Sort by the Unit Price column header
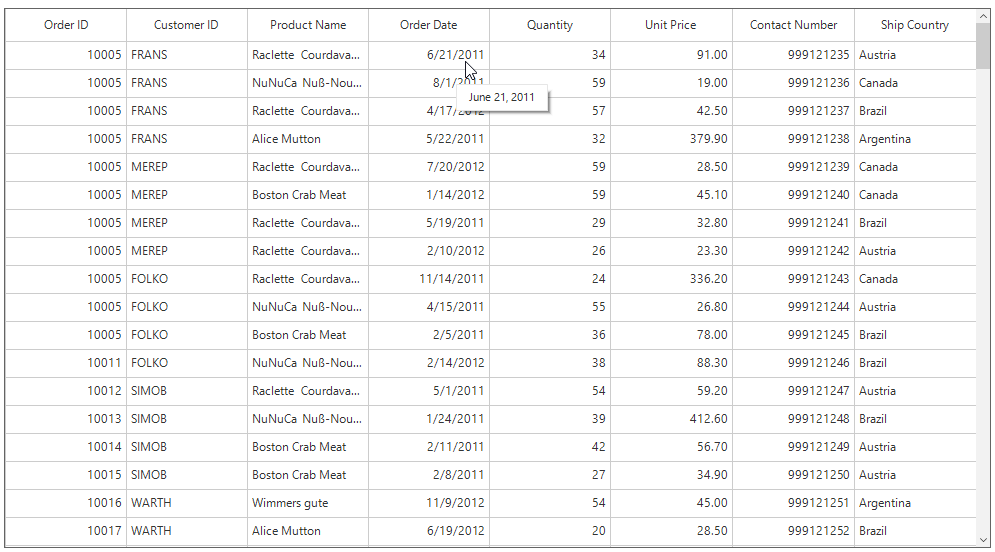Image resolution: width=995 pixels, height=552 pixels. tap(670, 25)
